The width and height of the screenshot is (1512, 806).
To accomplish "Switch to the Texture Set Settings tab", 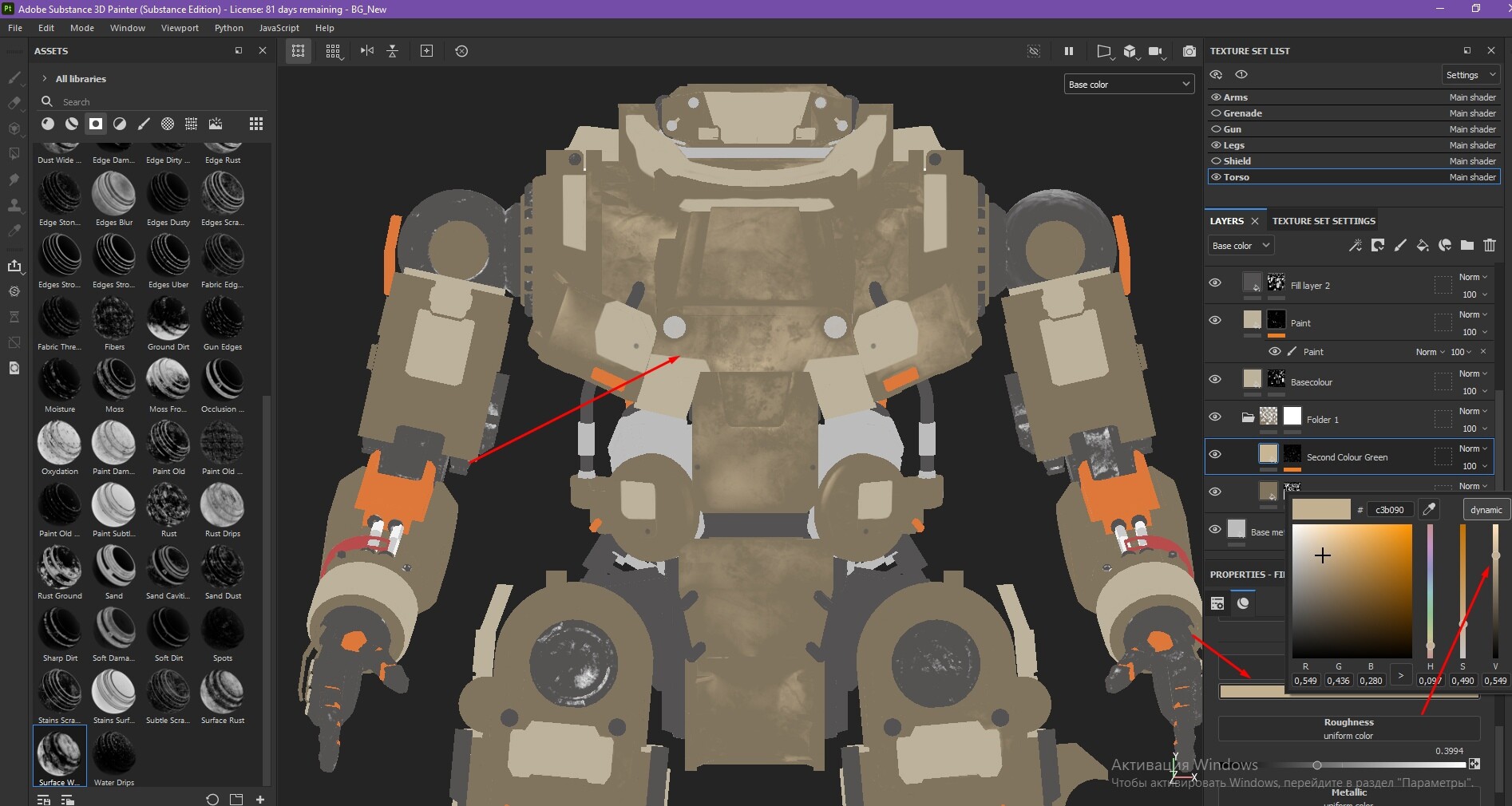I will click(x=1324, y=221).
